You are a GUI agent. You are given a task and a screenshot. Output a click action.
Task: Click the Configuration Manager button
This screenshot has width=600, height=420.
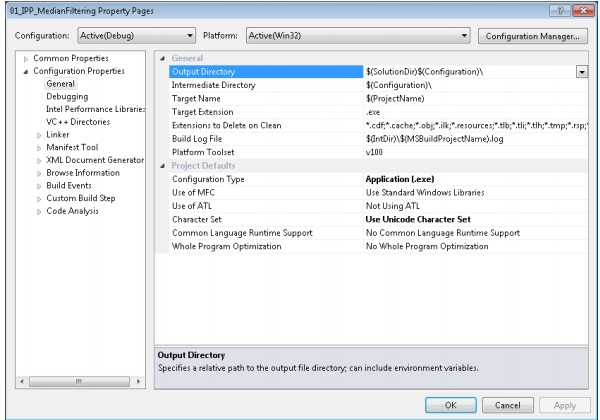533,37
